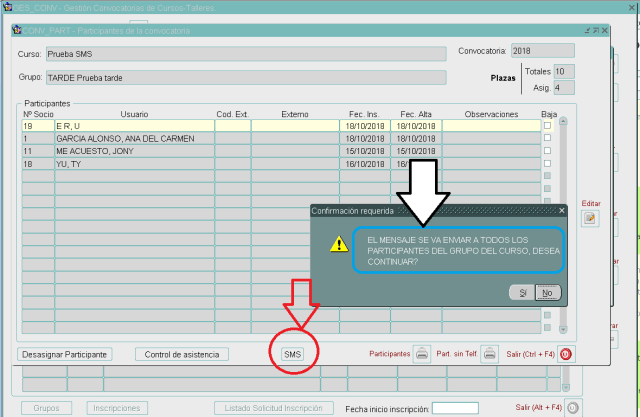
Task: Click the Part. sin Telf. print icon
Action: coord(490,354)
